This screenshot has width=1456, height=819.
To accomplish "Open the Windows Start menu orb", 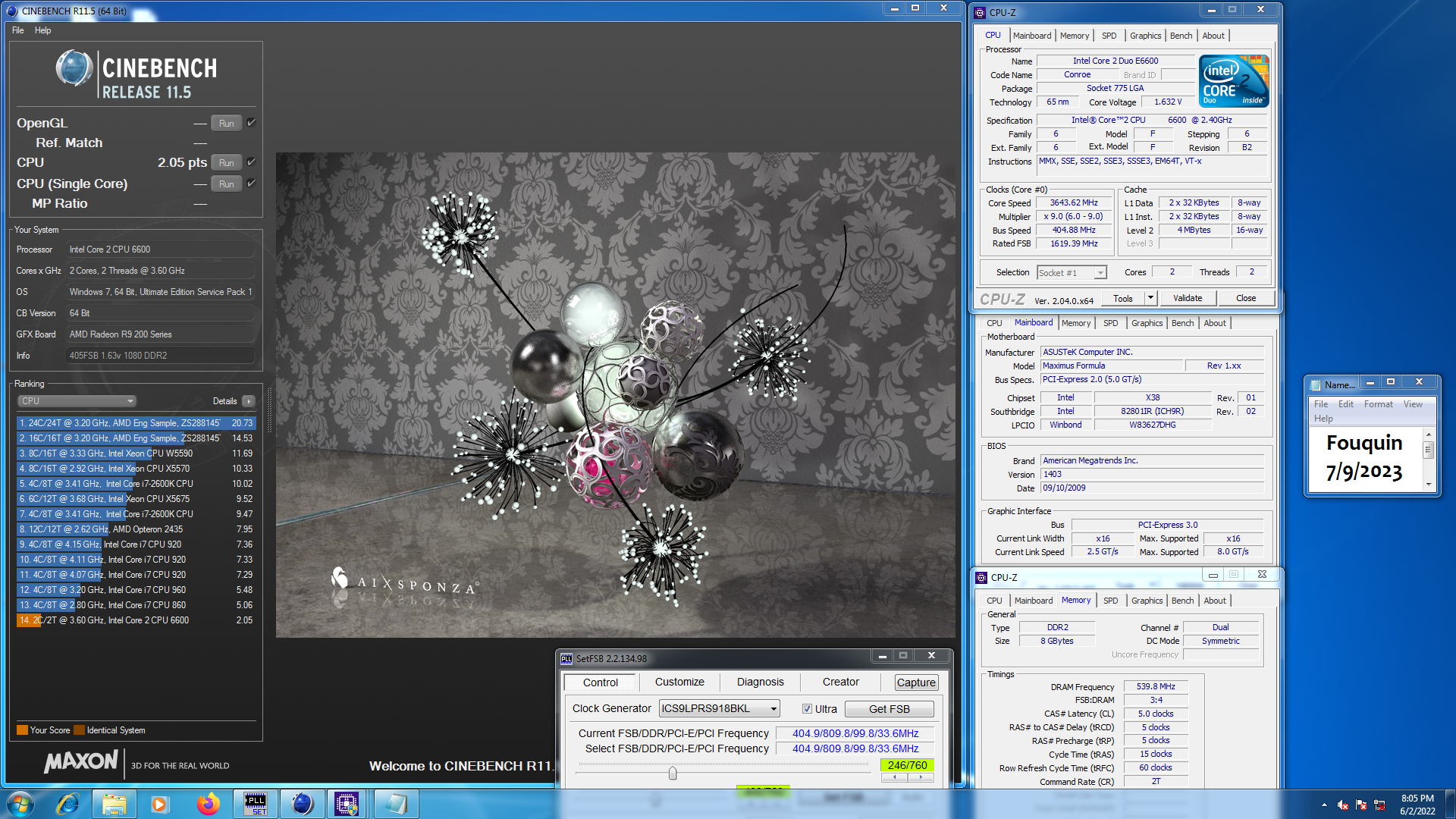I will click(x=20, y=804).
